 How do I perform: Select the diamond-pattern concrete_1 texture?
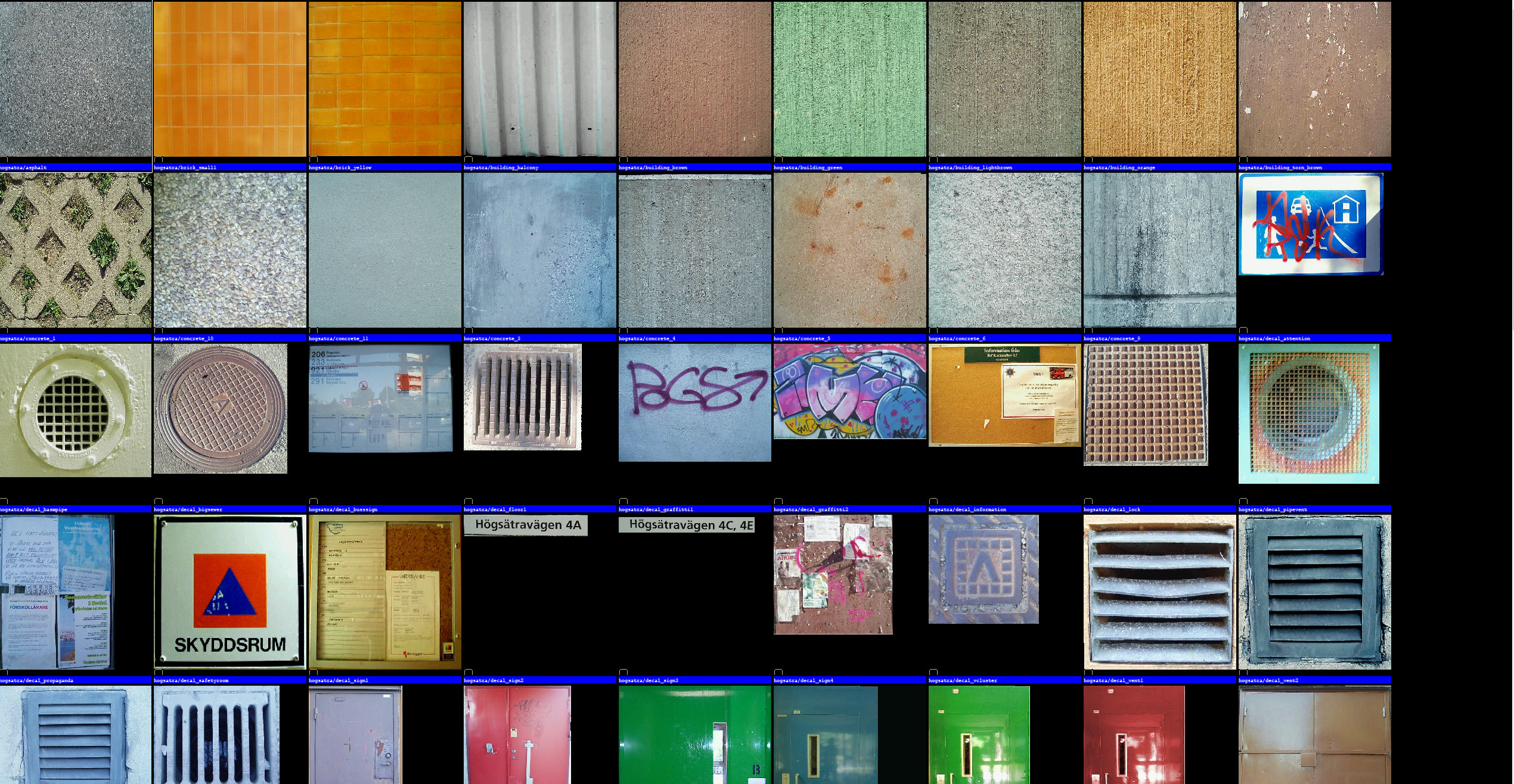pos(76,250)
